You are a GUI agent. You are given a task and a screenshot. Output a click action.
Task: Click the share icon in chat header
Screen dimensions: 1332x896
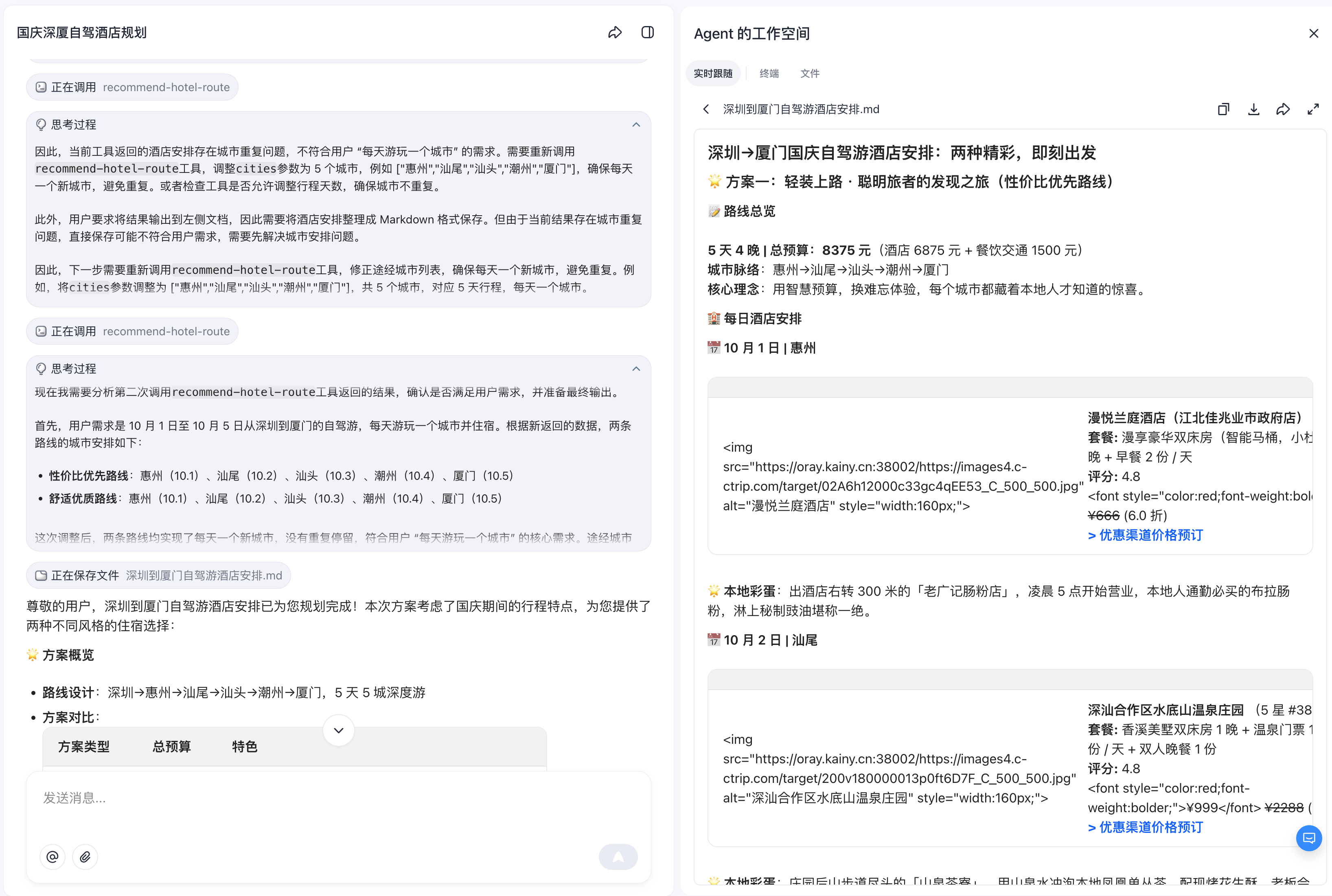point(615,33)
